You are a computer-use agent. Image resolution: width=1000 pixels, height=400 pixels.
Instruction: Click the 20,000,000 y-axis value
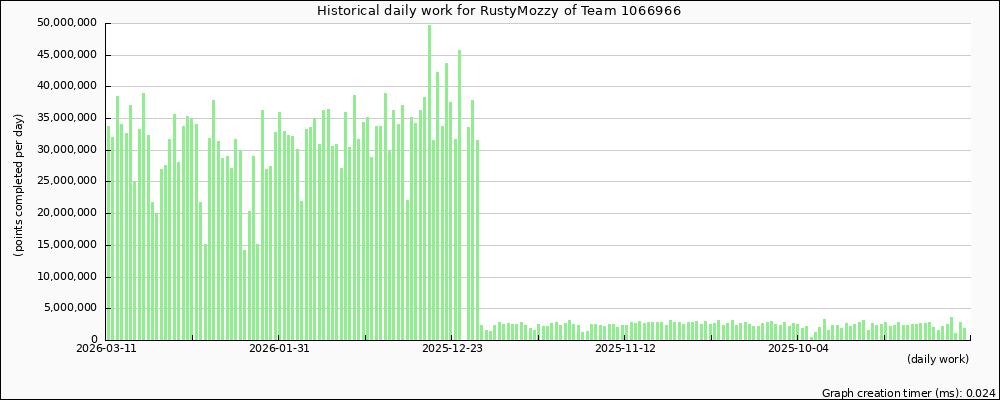(66, 213)
